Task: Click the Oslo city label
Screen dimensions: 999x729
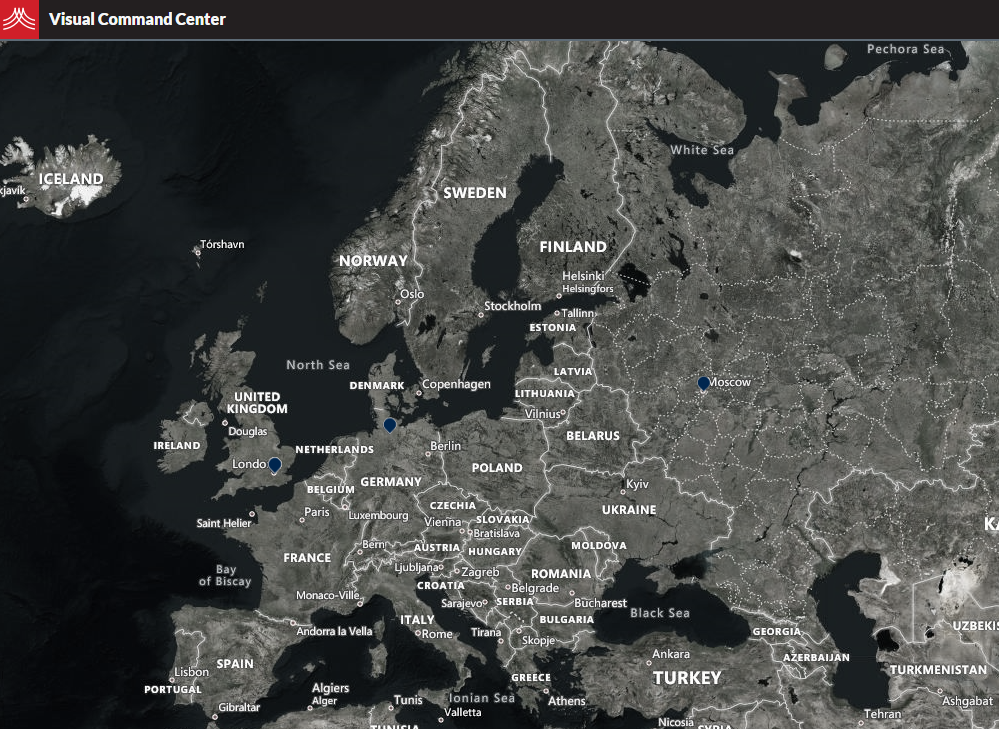Action: coord(412,295)
